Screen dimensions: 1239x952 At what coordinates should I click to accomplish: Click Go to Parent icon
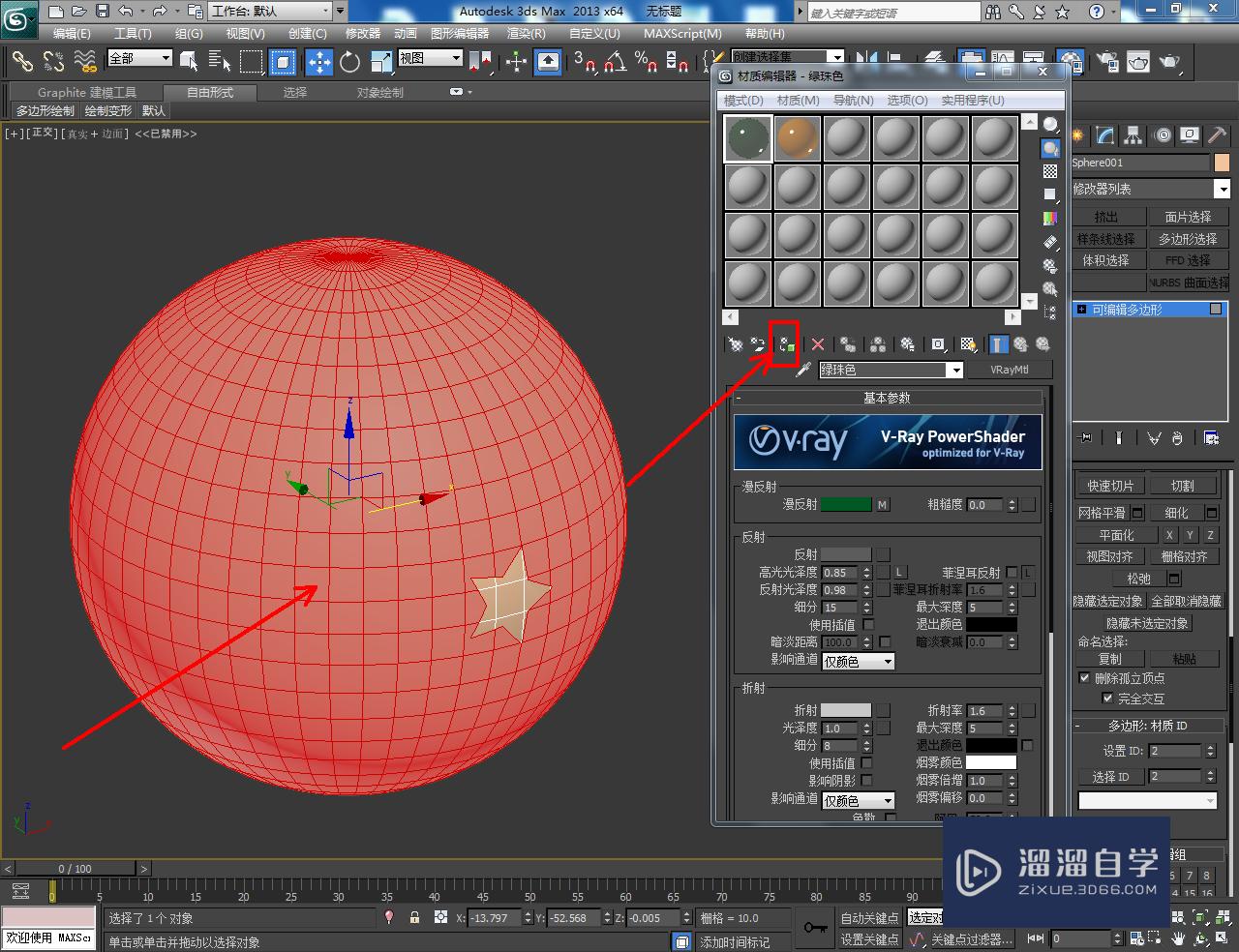[x=1020, y=344]
